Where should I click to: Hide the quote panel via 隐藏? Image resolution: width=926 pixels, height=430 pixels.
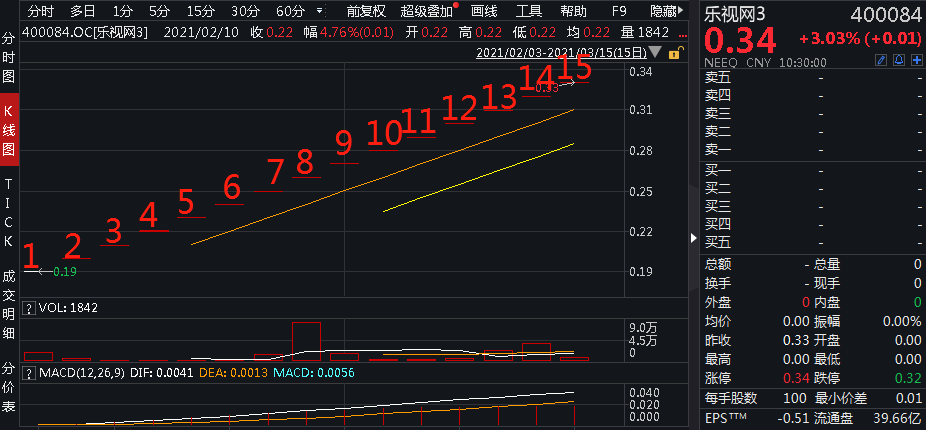[x=664, y=11]
